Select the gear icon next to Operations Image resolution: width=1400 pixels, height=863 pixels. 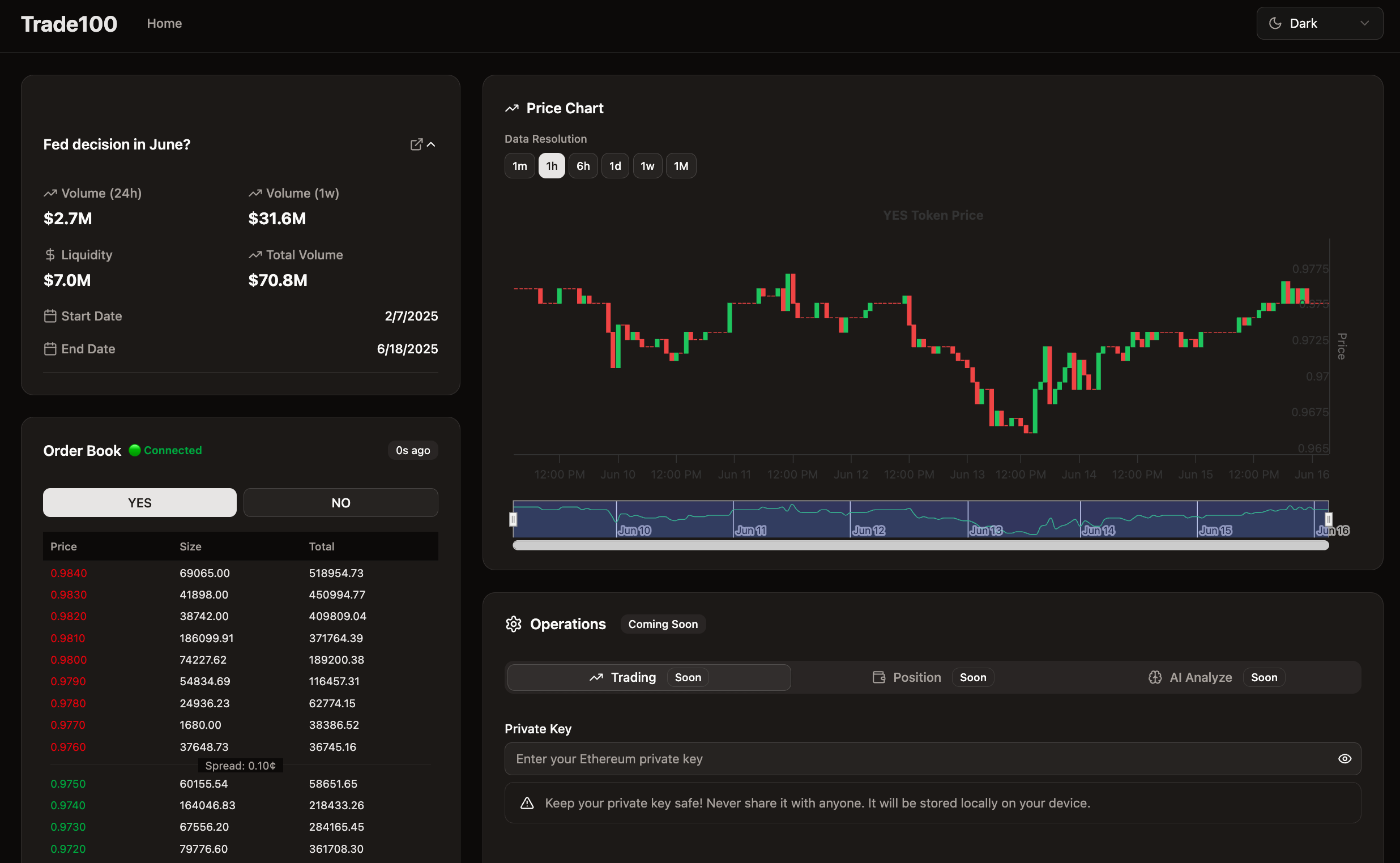[513, 624]
